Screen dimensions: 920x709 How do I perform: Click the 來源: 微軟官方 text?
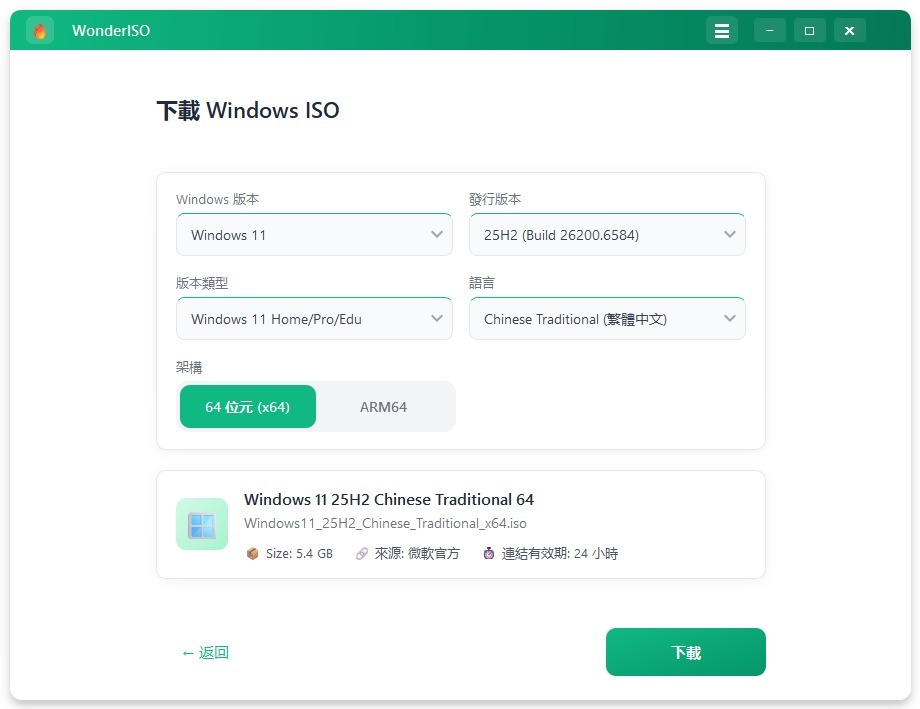417,553
